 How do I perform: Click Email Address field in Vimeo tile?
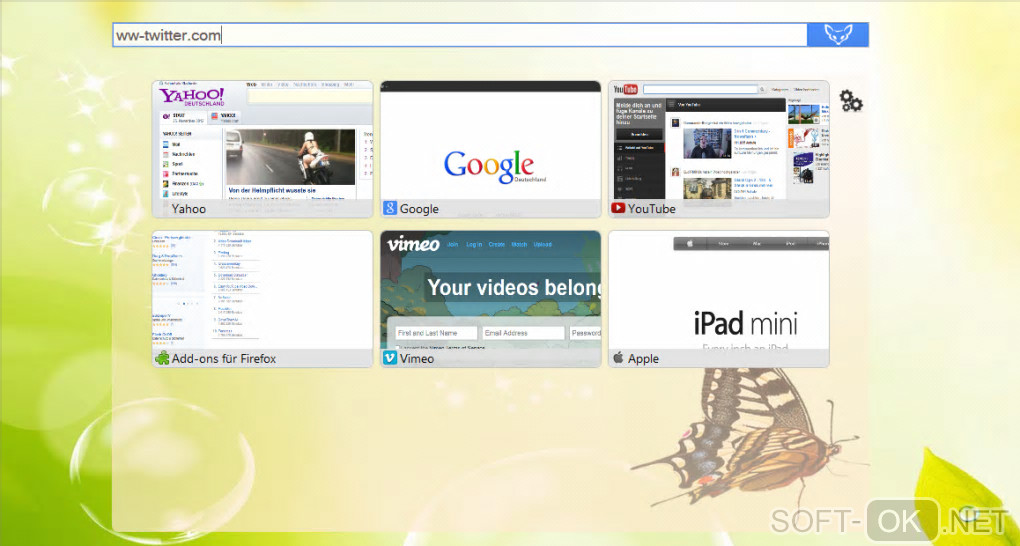click(x=524, y=333)
